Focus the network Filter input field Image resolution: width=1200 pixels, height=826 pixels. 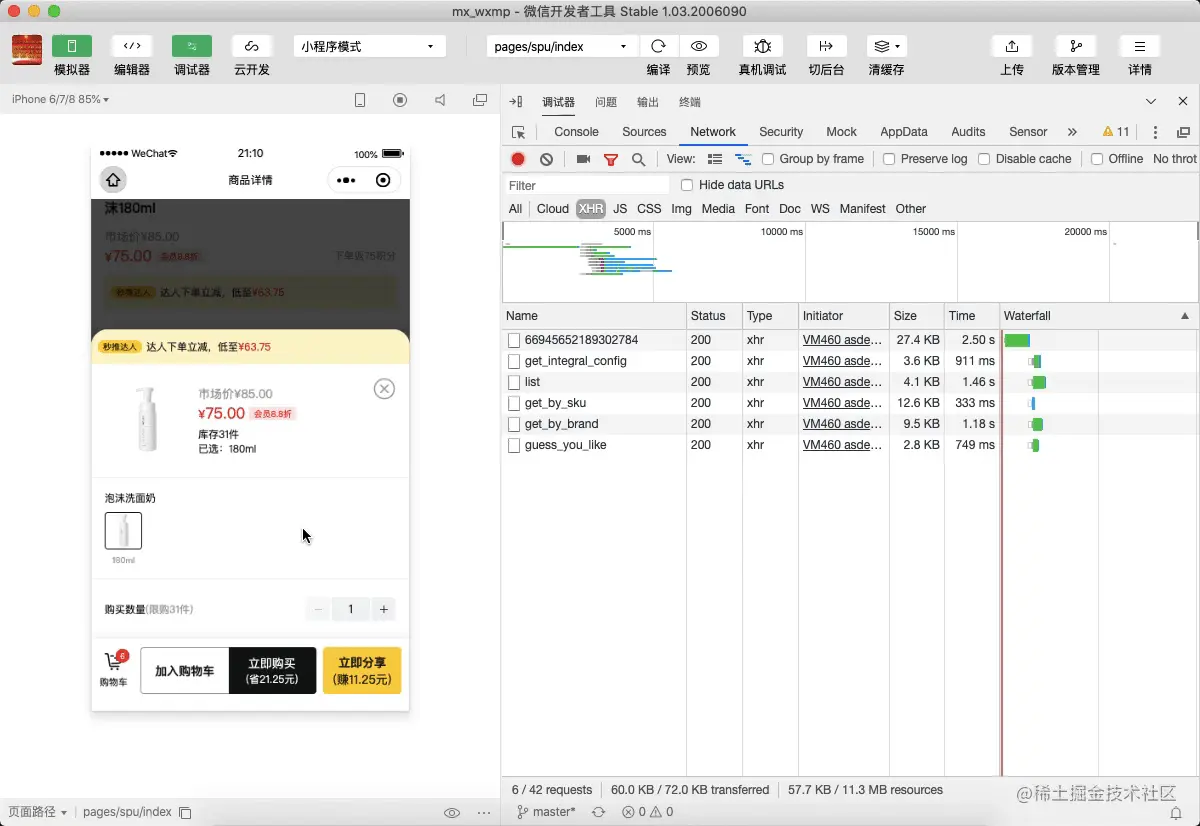pos(586,185)
